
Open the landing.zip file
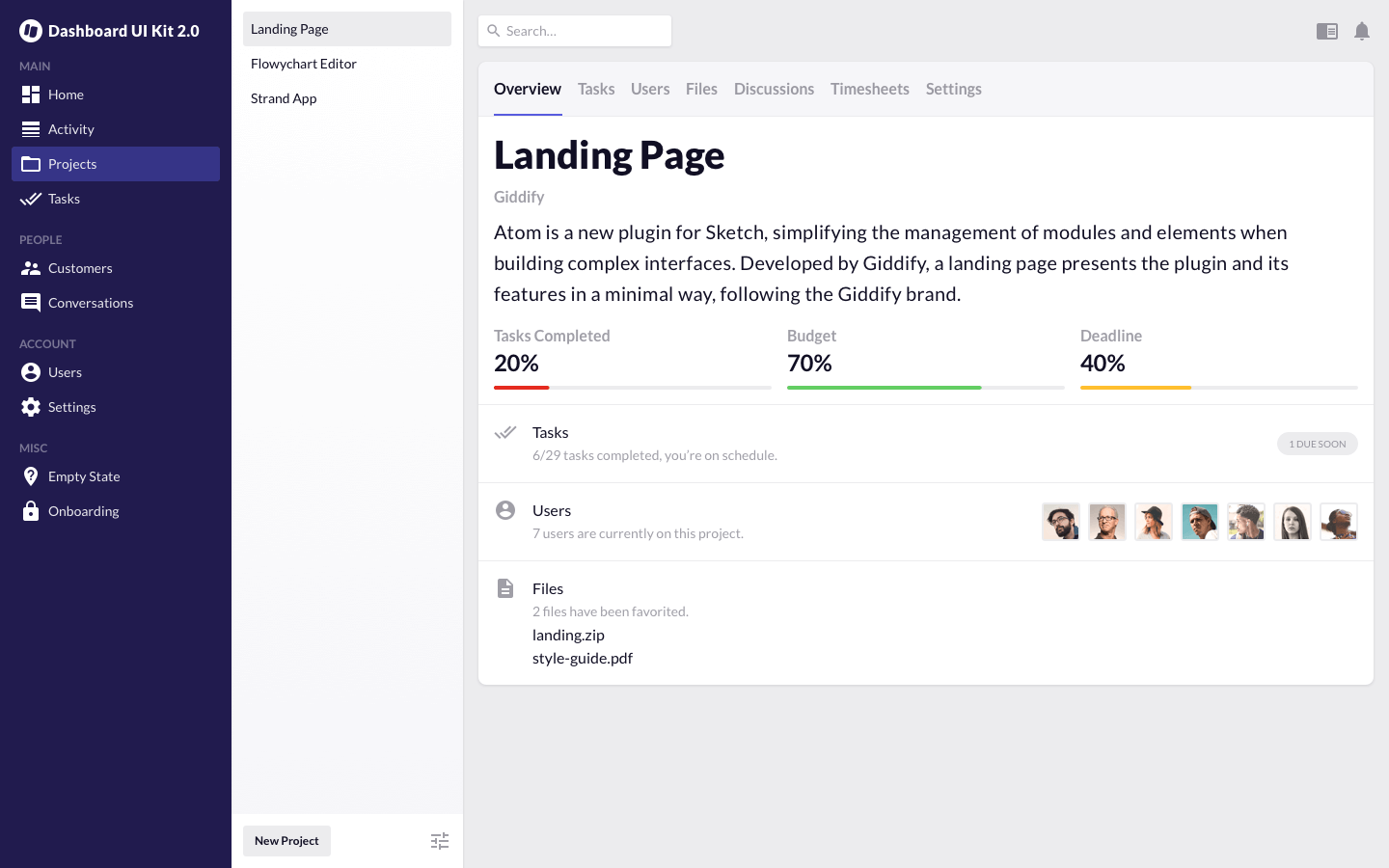point(568,635)
